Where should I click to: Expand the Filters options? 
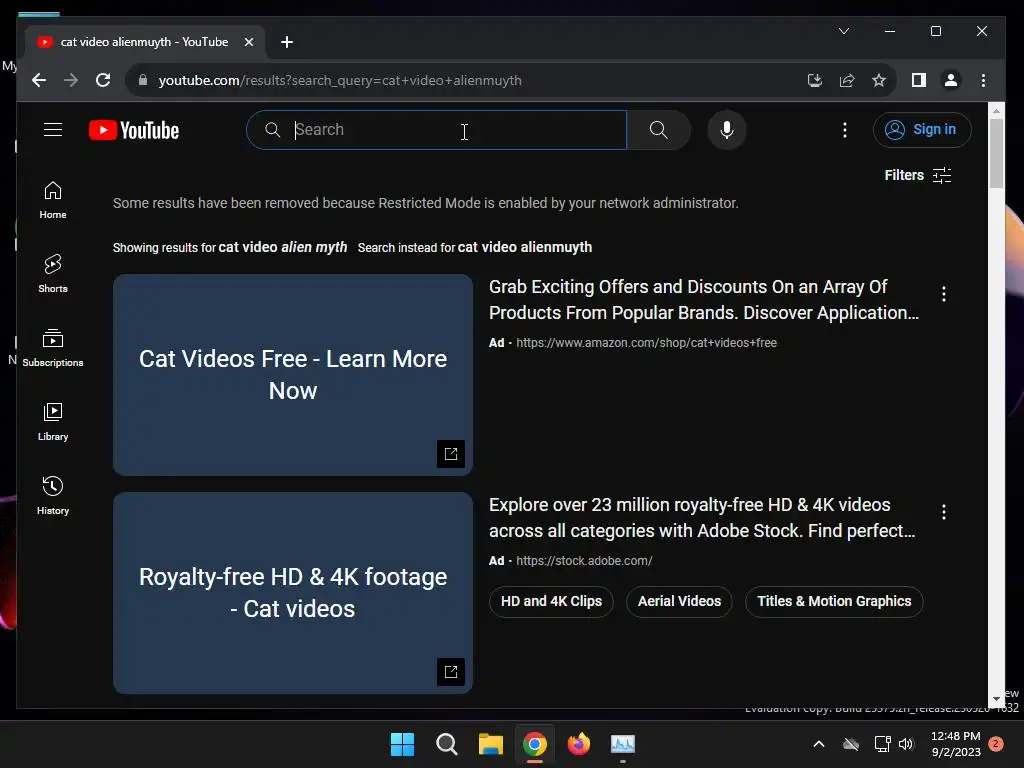pos(918,175)
